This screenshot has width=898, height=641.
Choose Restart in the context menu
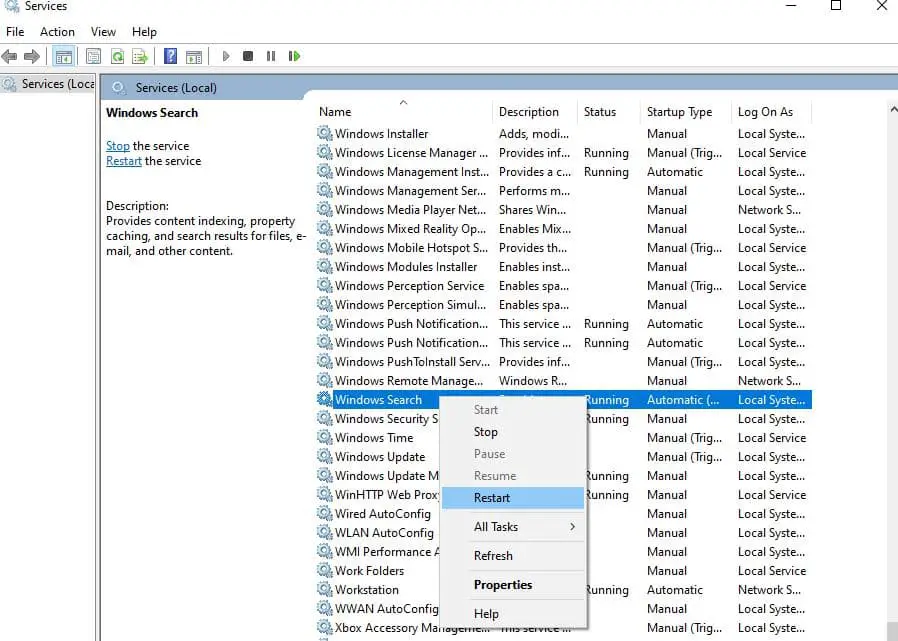[x=513, y=498]
